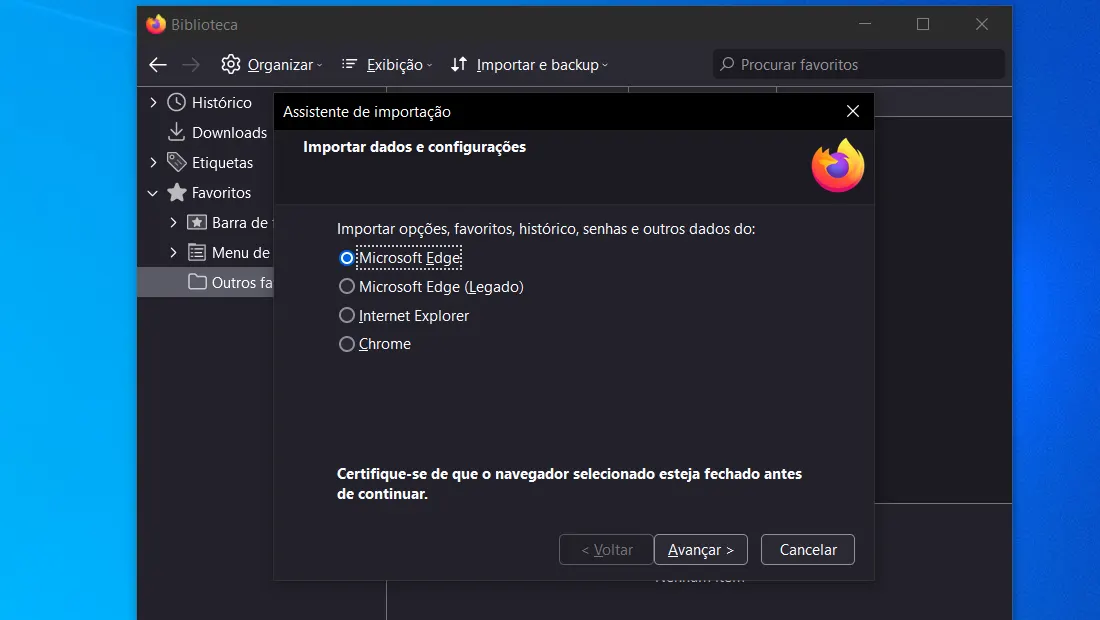Click the 'Assistente de importação' title text
Screen dimensions: 1100x620
tap(367, 112)
